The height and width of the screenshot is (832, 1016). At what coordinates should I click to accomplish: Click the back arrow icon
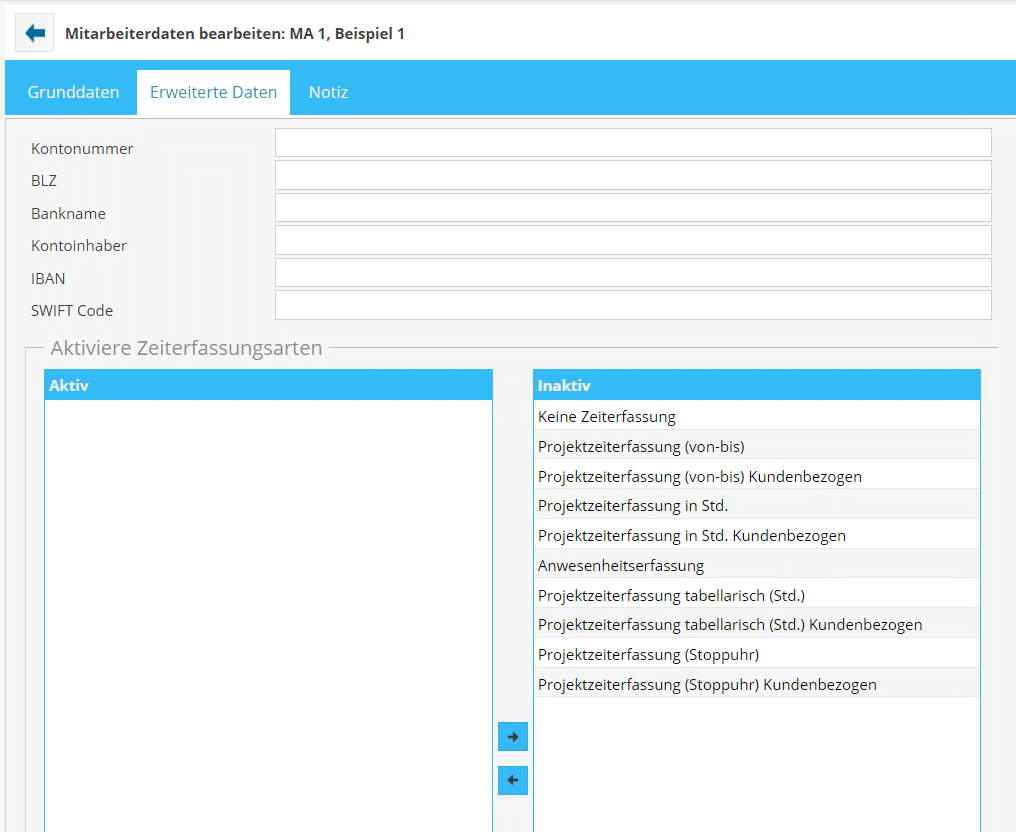tap(35, 33)
